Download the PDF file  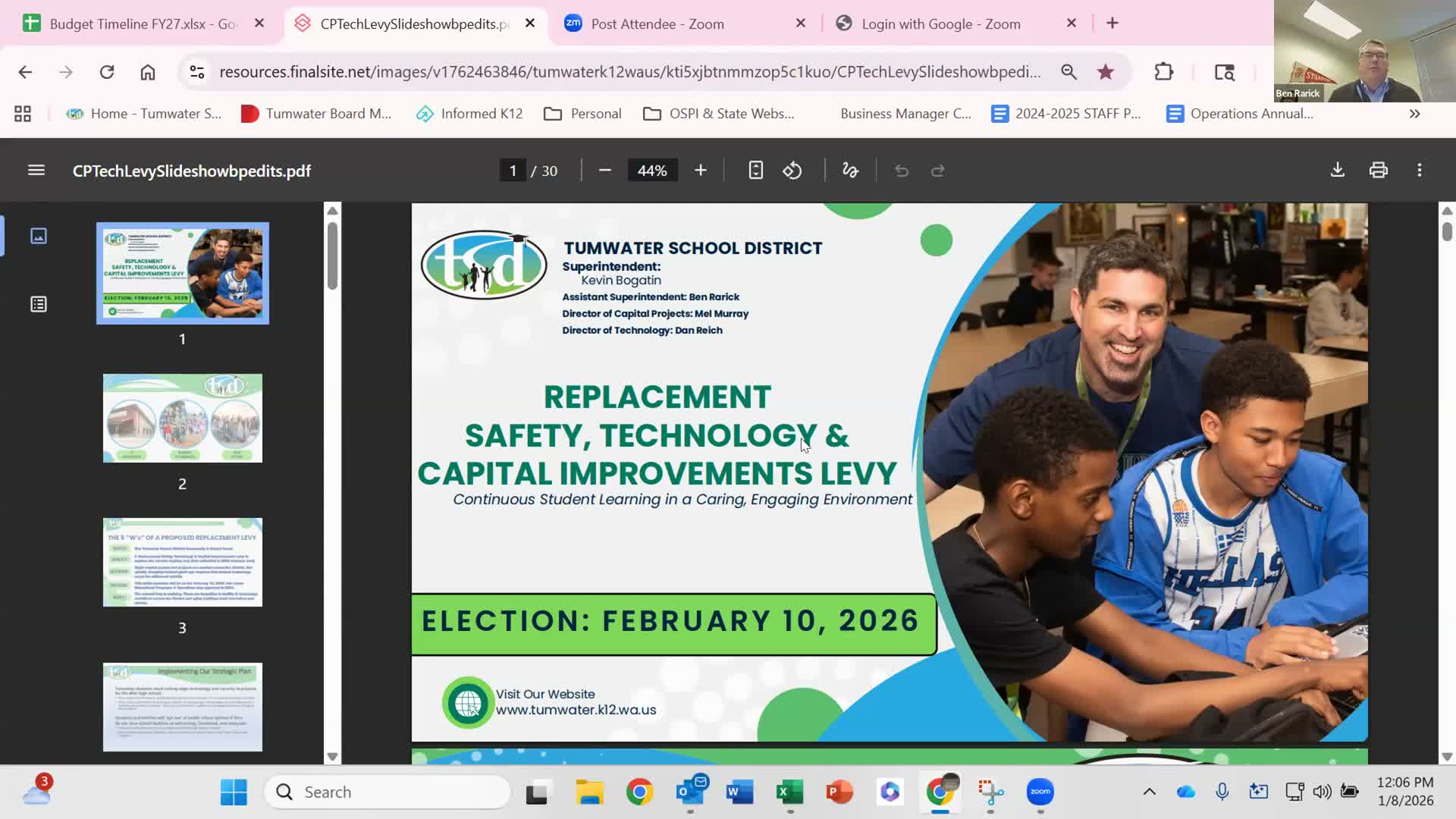pyautogui.click(x=1338, y=171)
